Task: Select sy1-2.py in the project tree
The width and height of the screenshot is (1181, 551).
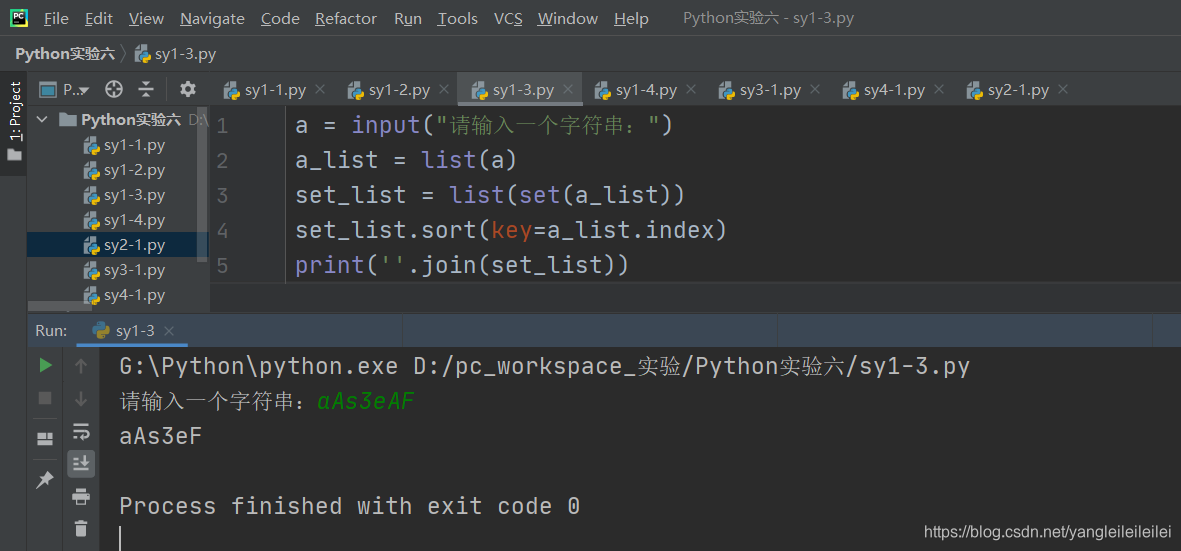Action: 124,170
